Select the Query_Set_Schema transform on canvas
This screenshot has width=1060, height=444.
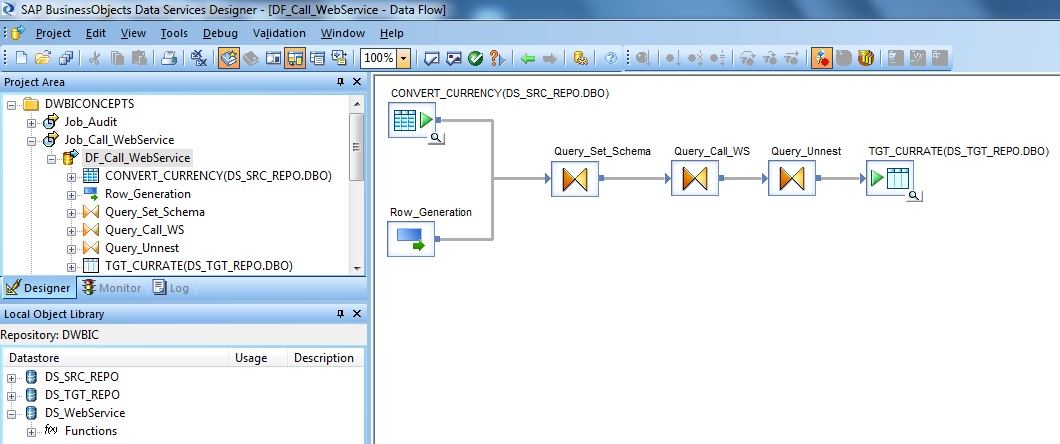pos(575,178)
